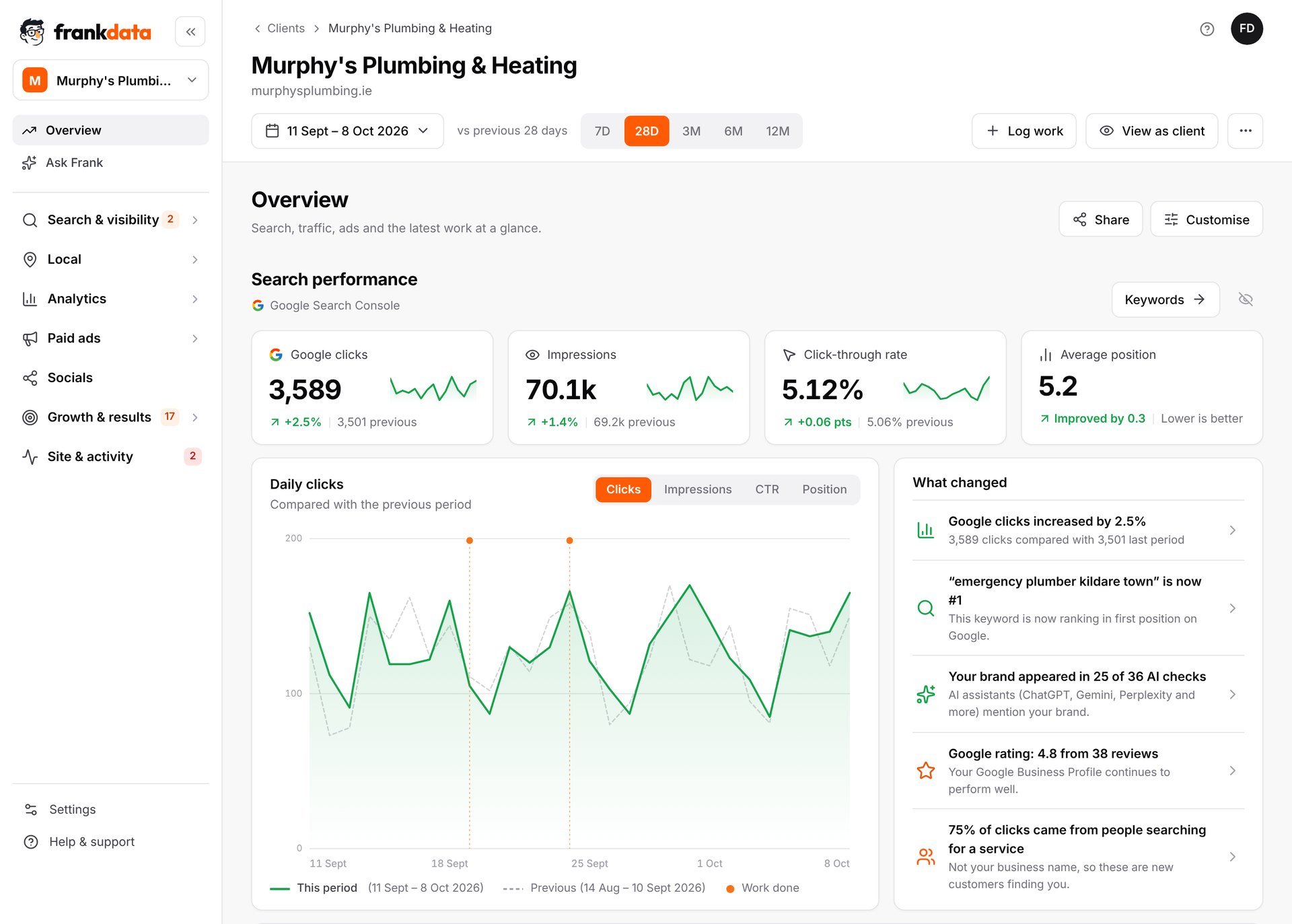Select the 12M time range
This screenshot has height=924, width=1292.
coord(777,131)
